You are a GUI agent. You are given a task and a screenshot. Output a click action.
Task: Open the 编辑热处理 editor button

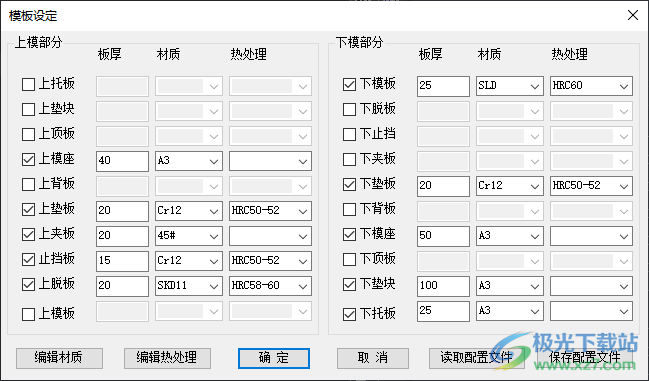(167, 358)
